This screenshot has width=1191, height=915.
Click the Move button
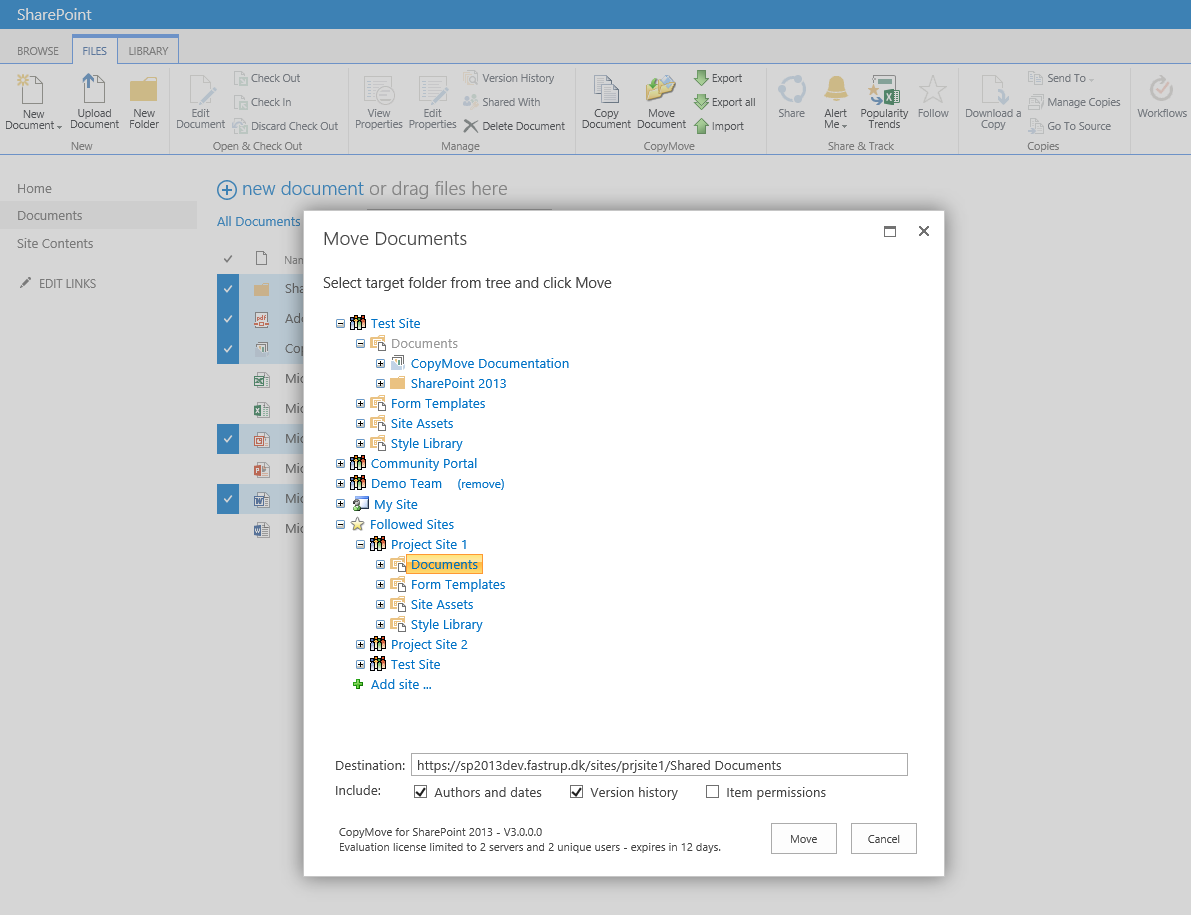tap(804, 838)
